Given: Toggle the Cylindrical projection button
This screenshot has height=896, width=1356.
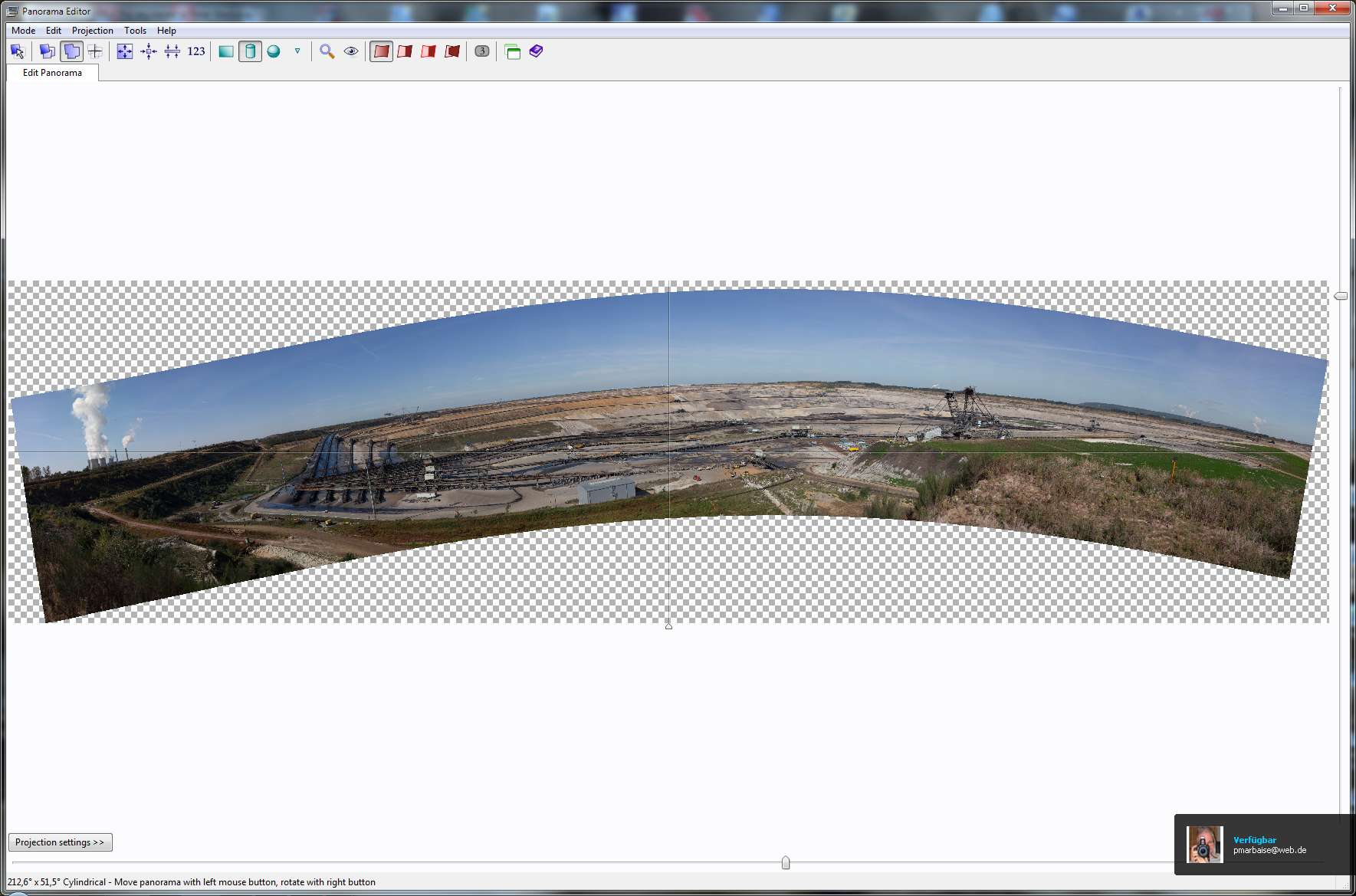Looking at the screenshot, I should pos(250,51).
